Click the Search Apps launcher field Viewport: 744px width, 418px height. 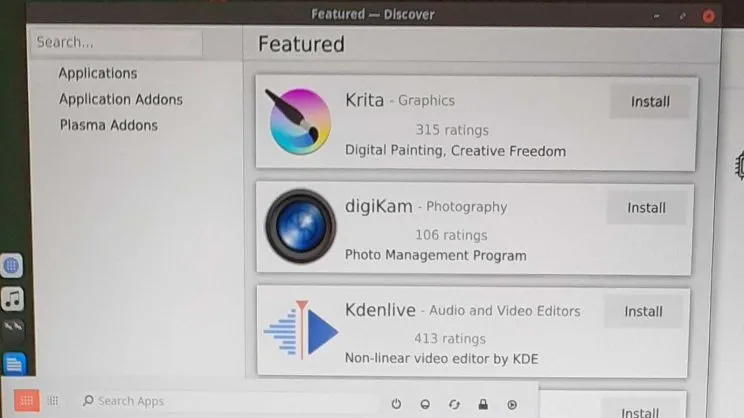click(200, 401)
